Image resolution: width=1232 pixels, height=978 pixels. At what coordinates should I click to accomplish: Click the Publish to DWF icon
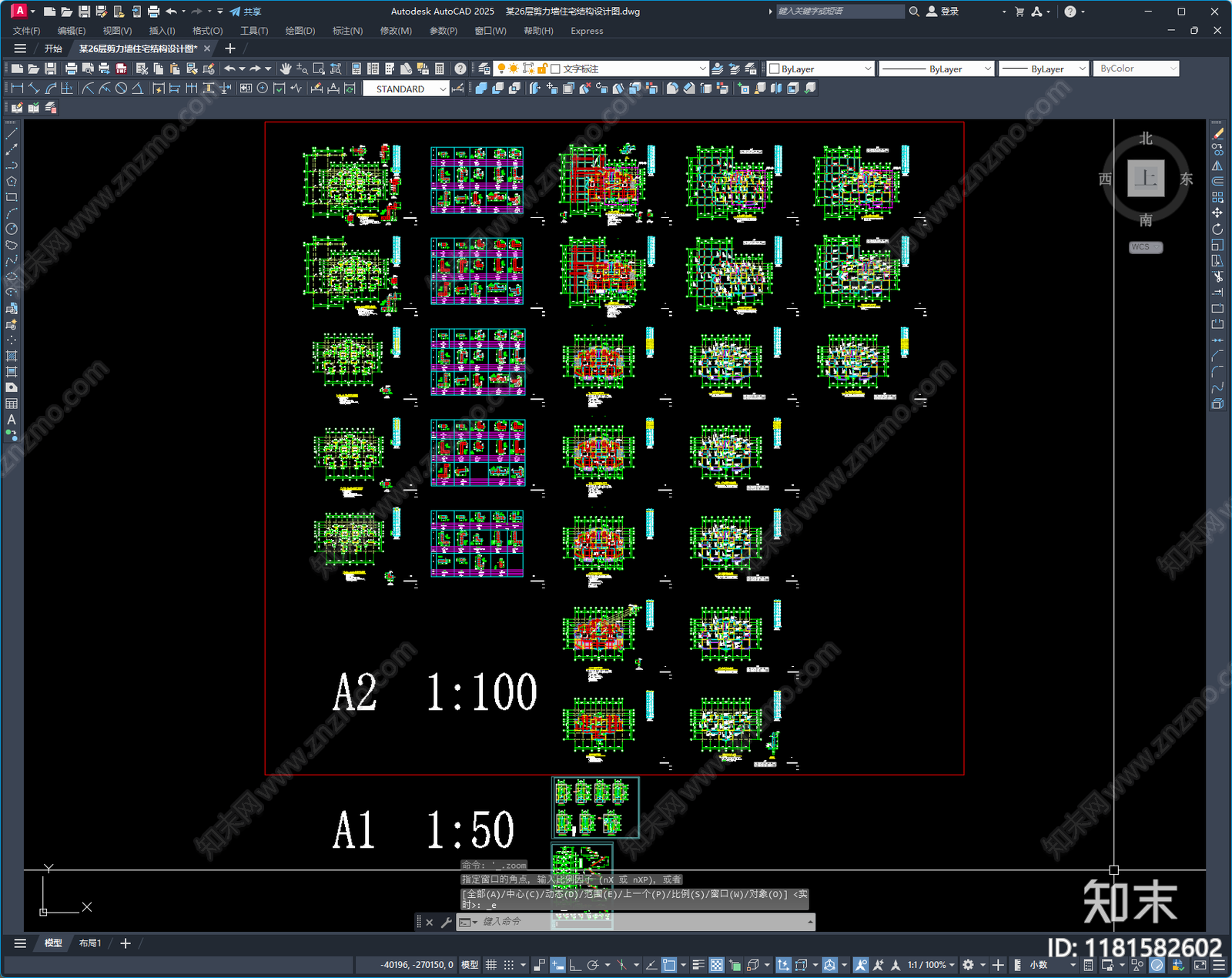(121, 69)
